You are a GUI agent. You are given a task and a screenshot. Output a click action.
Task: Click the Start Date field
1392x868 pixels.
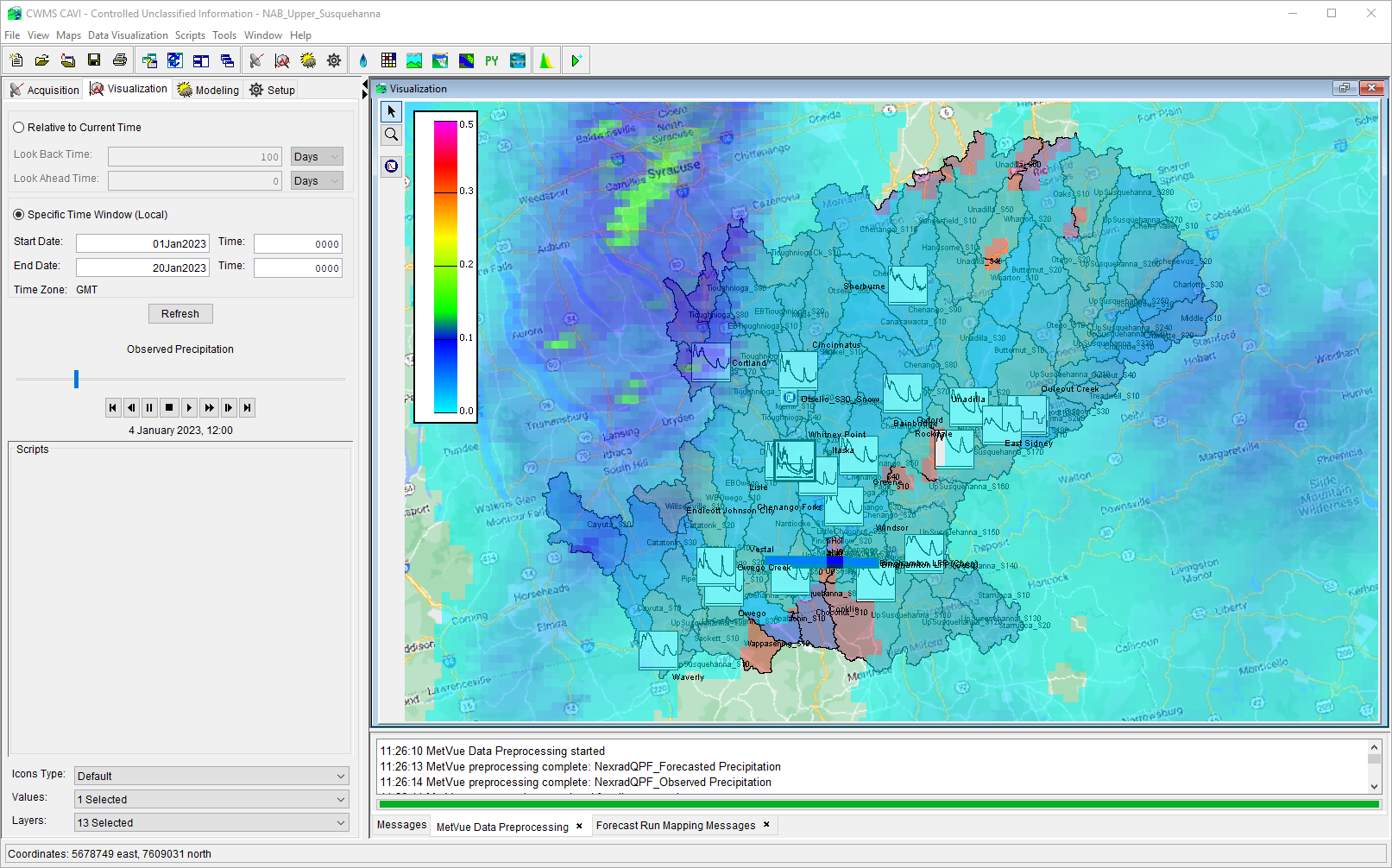pos(142,244)
